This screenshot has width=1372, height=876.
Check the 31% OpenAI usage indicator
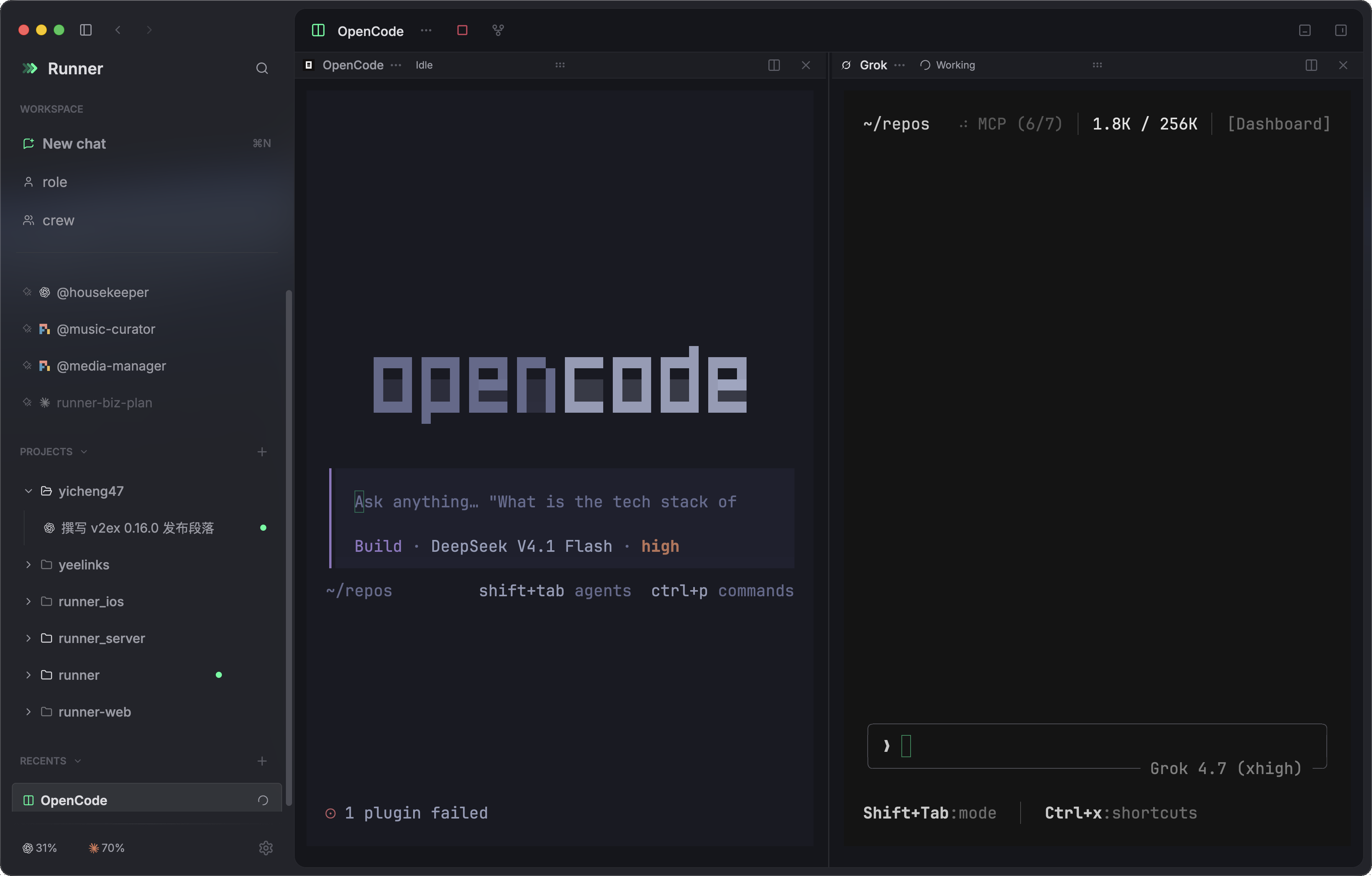pos(39,848)
